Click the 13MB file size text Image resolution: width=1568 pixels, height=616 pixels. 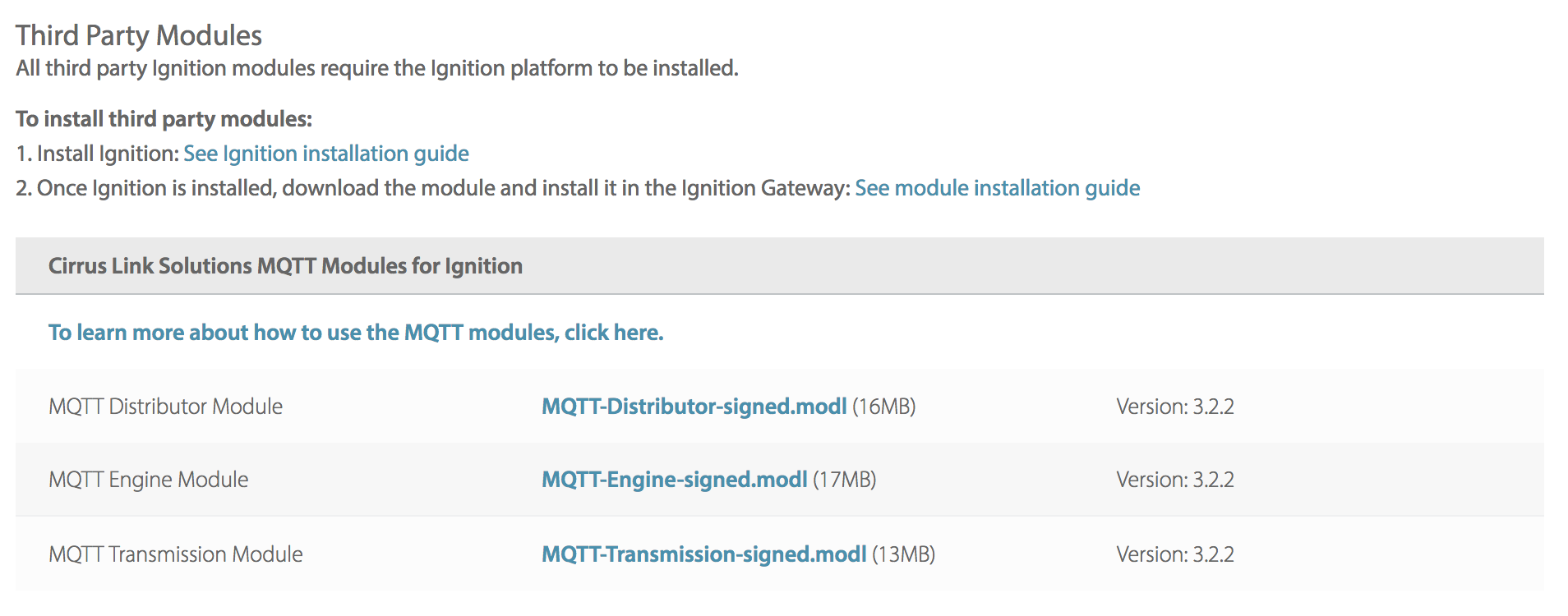click(903, 554)
